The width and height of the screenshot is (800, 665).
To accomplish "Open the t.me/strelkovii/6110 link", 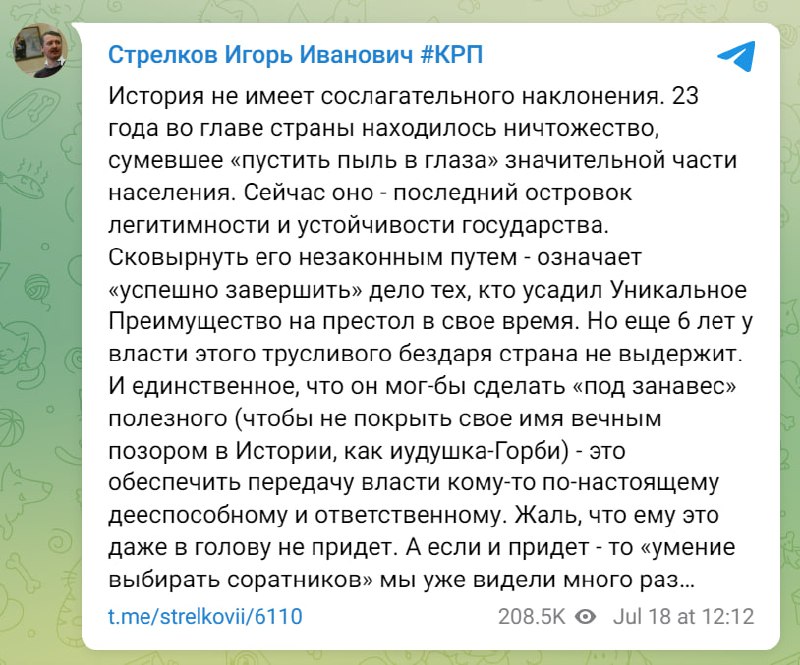I will click(205, 616).
